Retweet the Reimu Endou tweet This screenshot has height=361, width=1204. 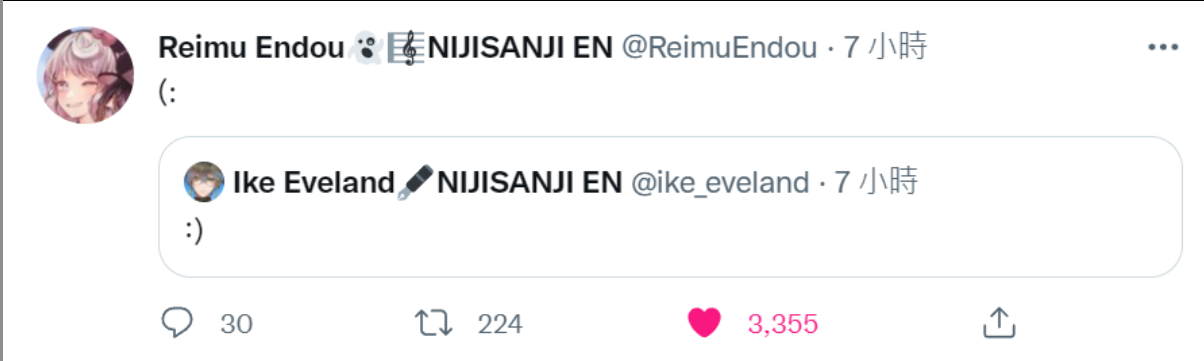[x=434, y=322]
